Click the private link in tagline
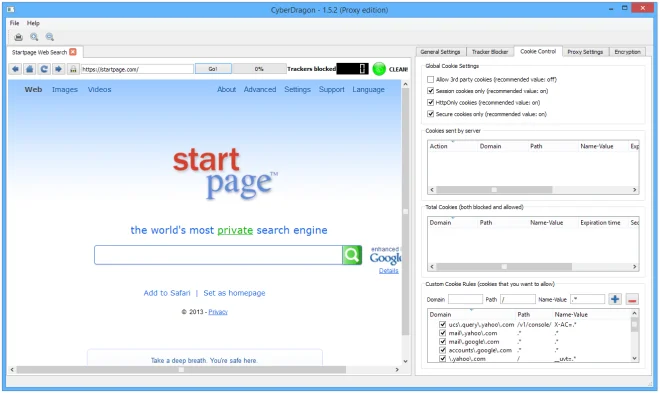The width and height of the screenshot is (660, 393). pyautogui.click(x=235, y=230)
